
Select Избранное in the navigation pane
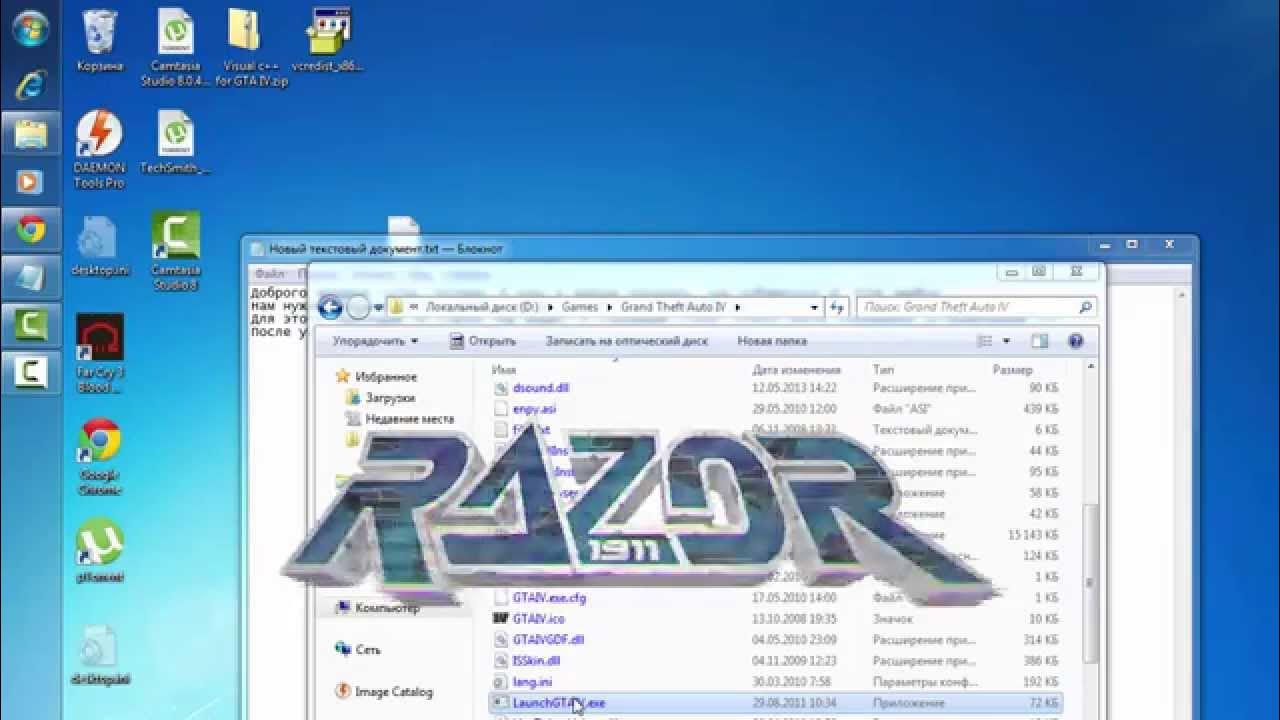(x=376, y=377)
